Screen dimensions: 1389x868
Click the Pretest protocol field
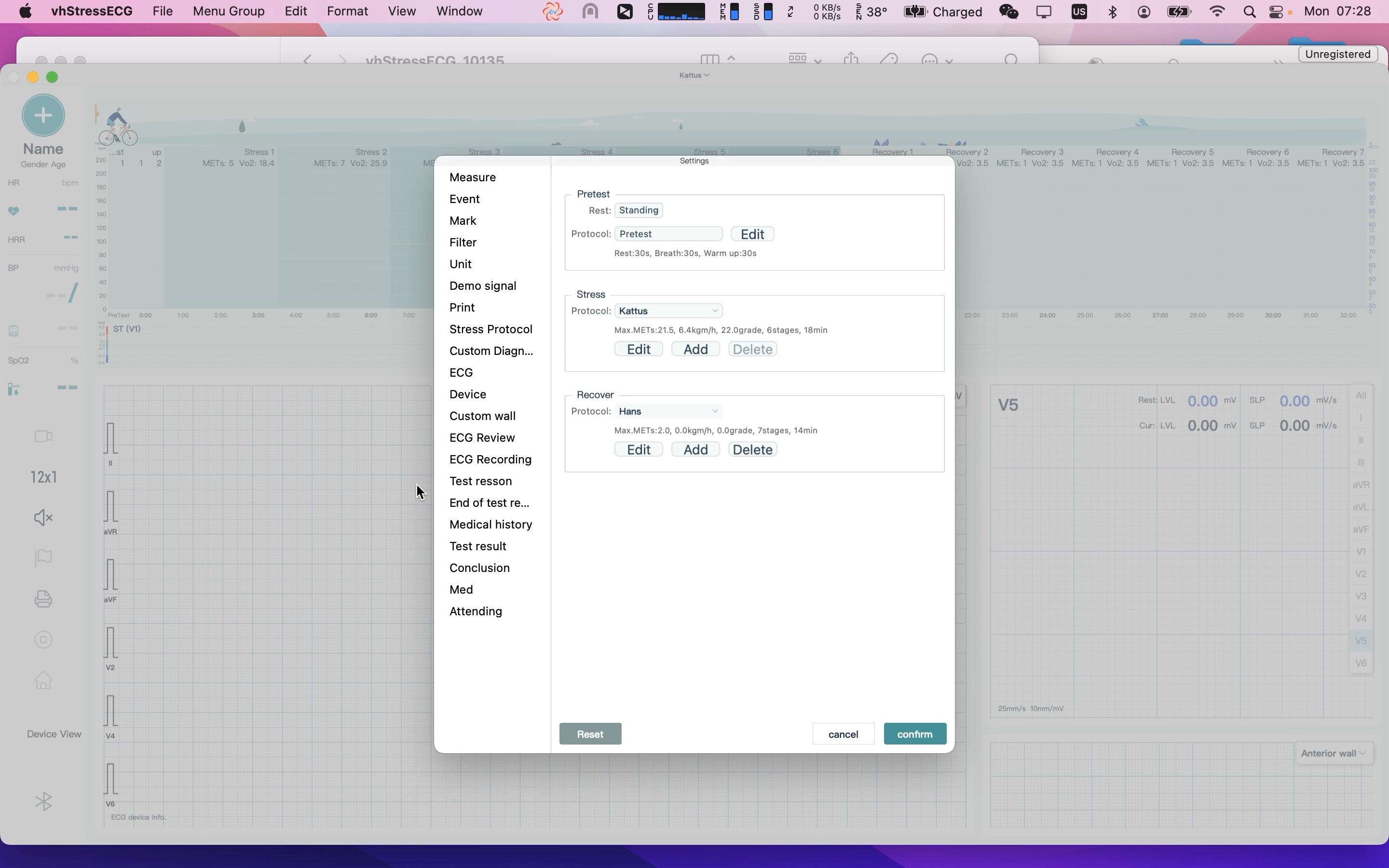[668, 234]
